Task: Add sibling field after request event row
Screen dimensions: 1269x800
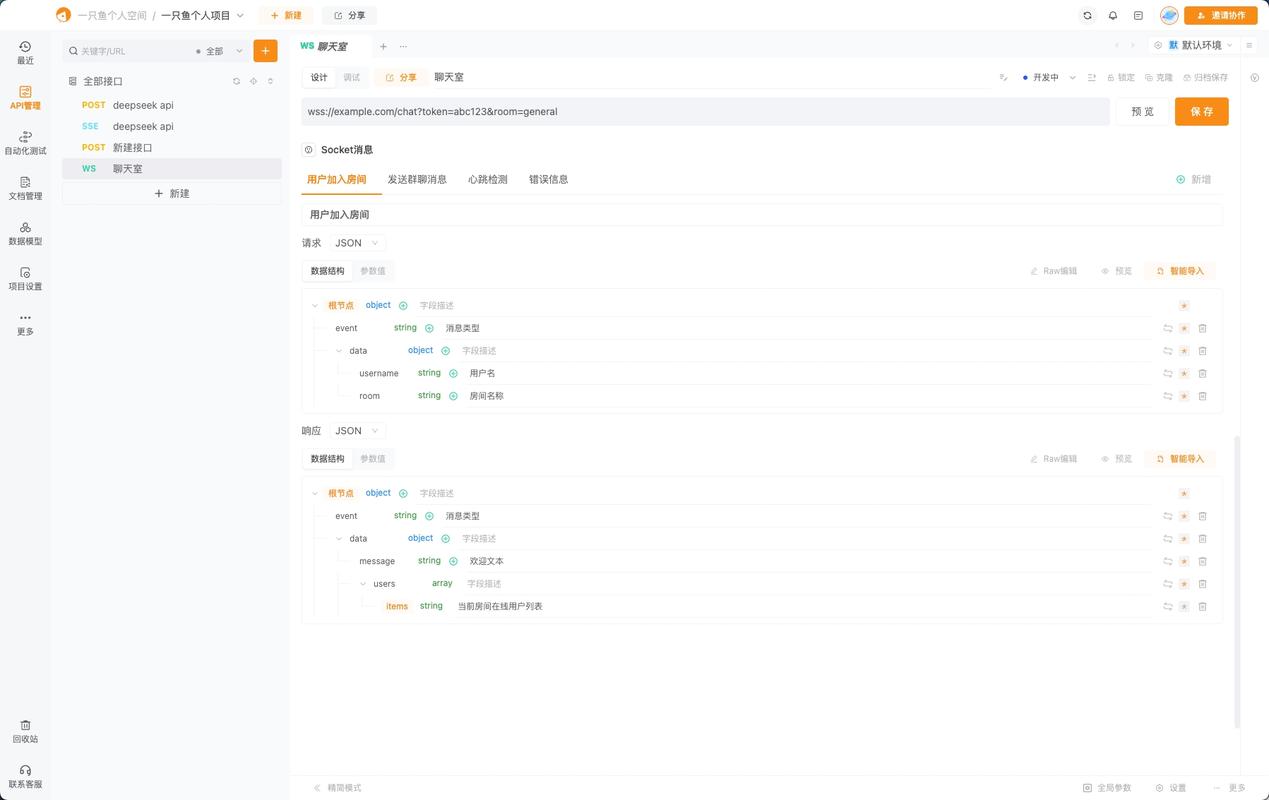Action: pos(429,328)
